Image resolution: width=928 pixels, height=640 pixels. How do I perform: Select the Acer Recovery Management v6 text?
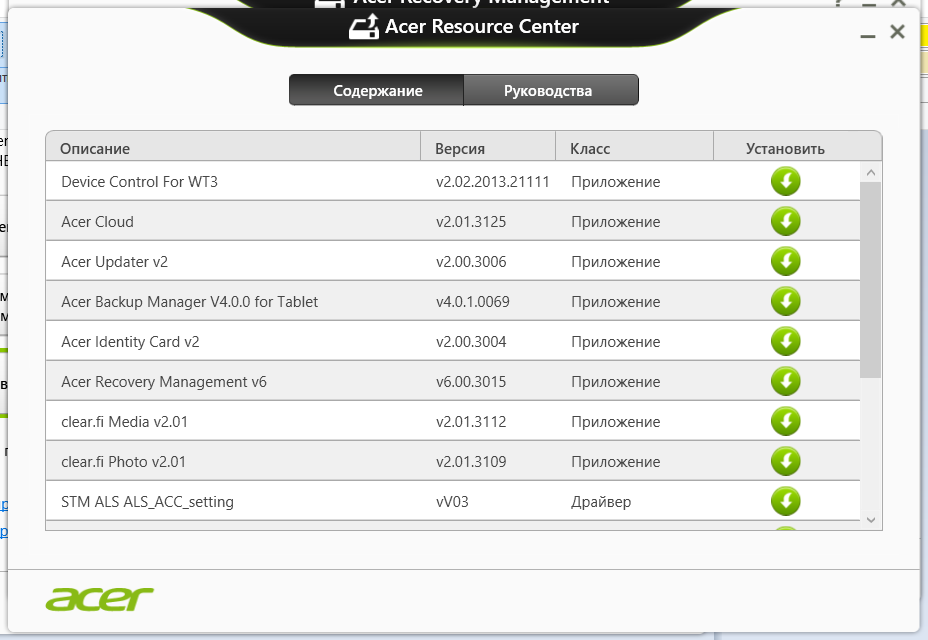click(x=164, y=381)
